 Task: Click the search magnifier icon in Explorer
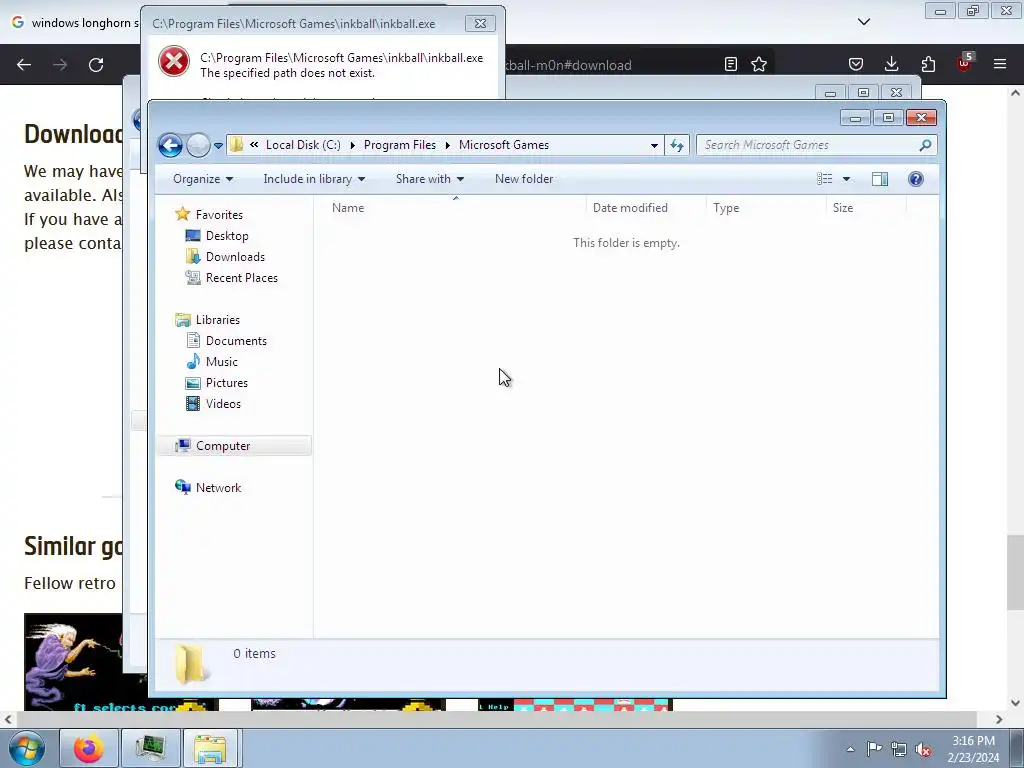point(925,145)
